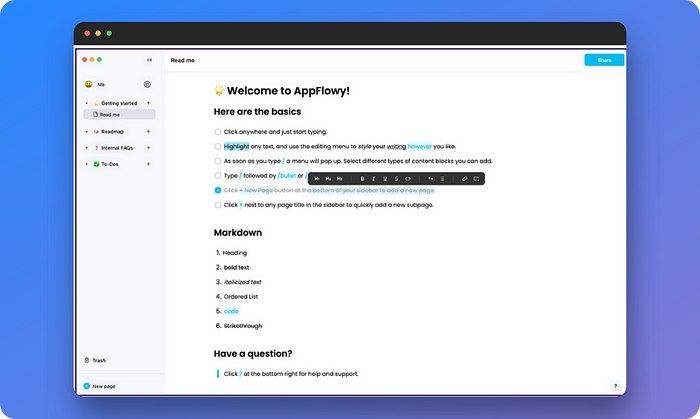Click numbered item 'bold text'
700x419 pixels.
pos(237,267)
